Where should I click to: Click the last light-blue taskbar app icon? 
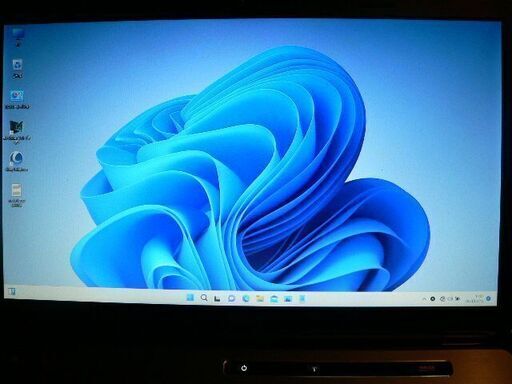[302, 298]
